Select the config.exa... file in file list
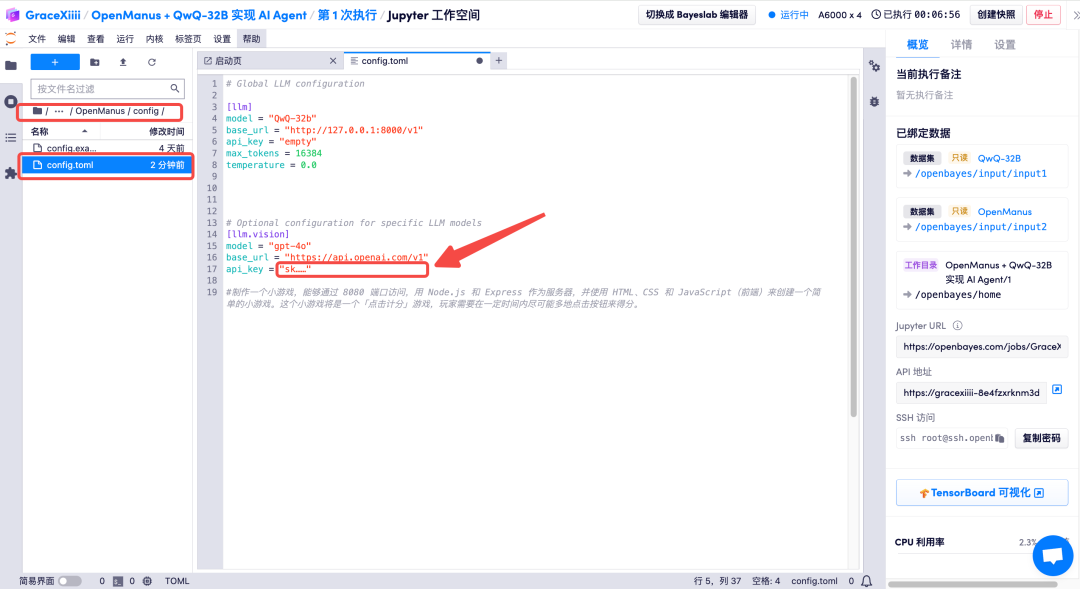The height and width of the screenshot is (589, 1080). pos(107,148)
